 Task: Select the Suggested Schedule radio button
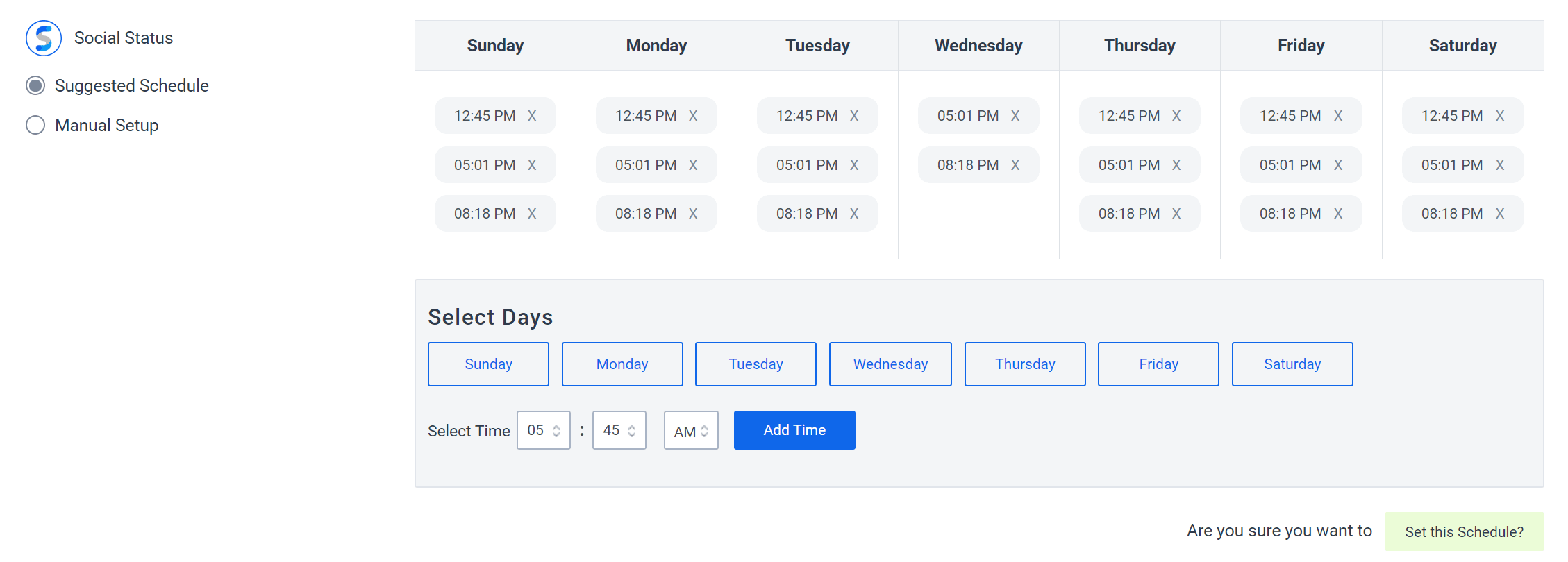[x=35, y=85]
